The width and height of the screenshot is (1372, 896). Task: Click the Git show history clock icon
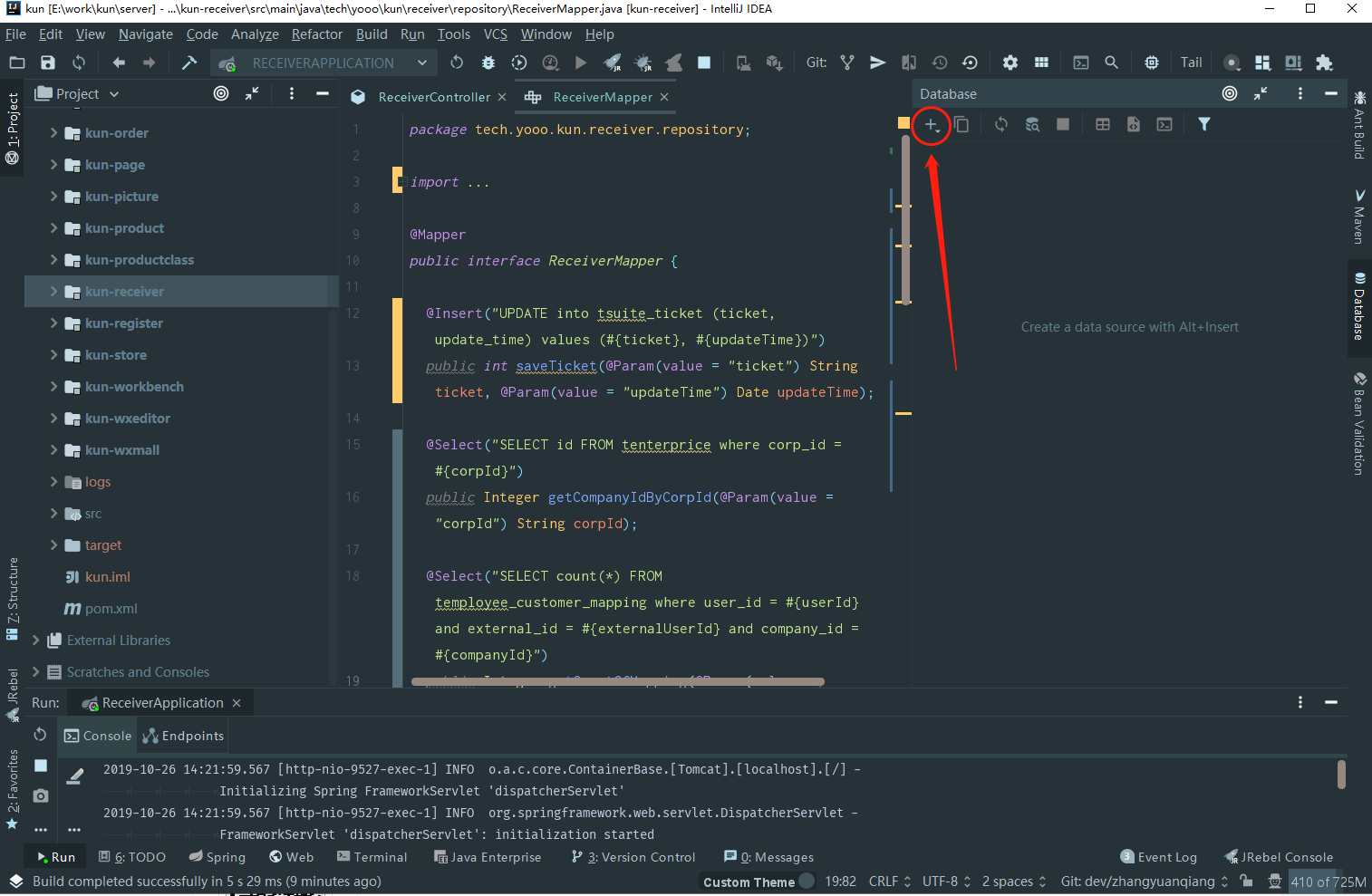click(940, 63)
